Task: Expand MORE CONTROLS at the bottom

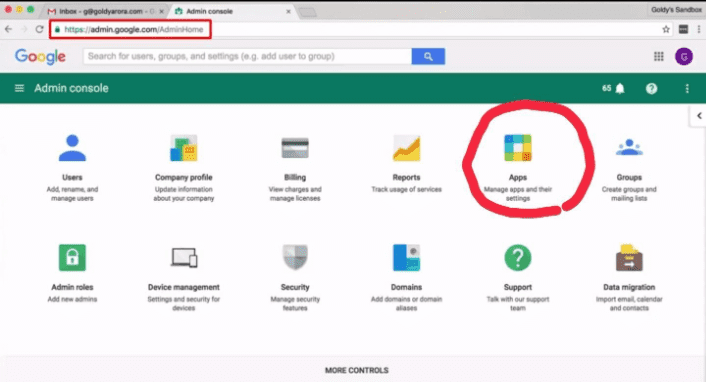Action: coord(357,370)
